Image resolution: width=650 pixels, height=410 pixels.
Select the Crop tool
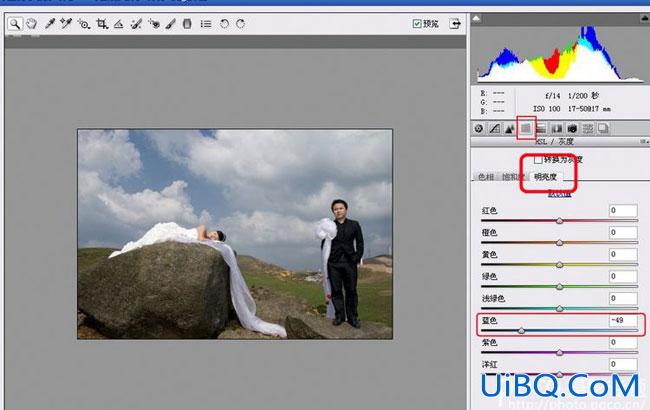click(x=102, y=24)
